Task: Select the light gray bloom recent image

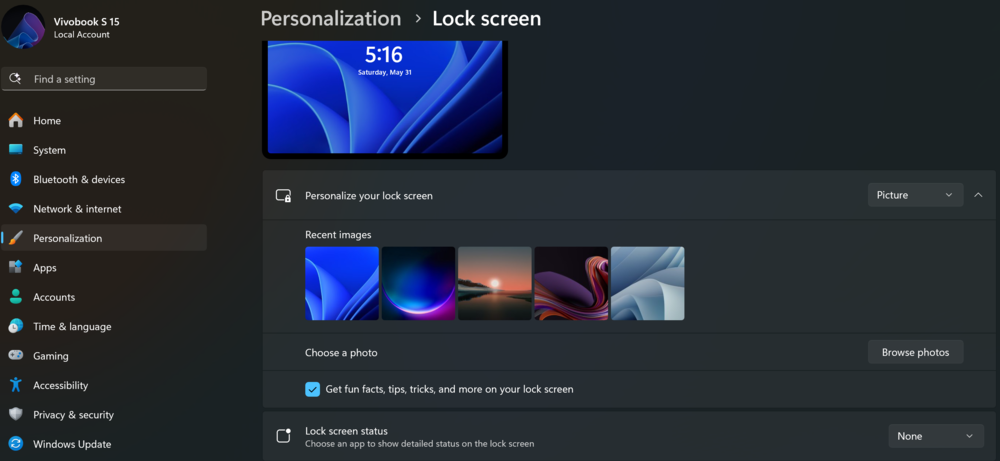Action: point(648,283)
